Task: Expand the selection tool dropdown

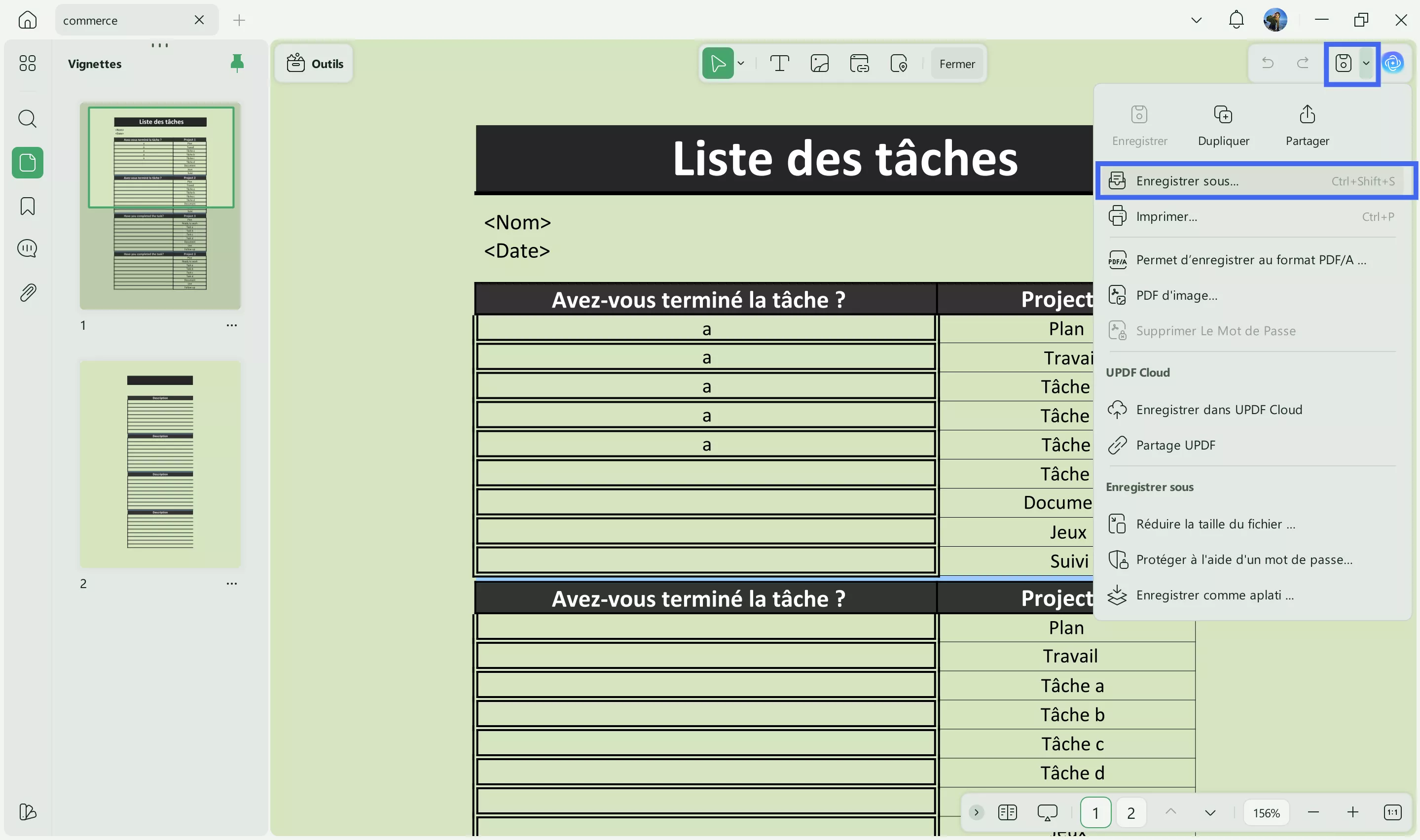Action: (741, 63)
